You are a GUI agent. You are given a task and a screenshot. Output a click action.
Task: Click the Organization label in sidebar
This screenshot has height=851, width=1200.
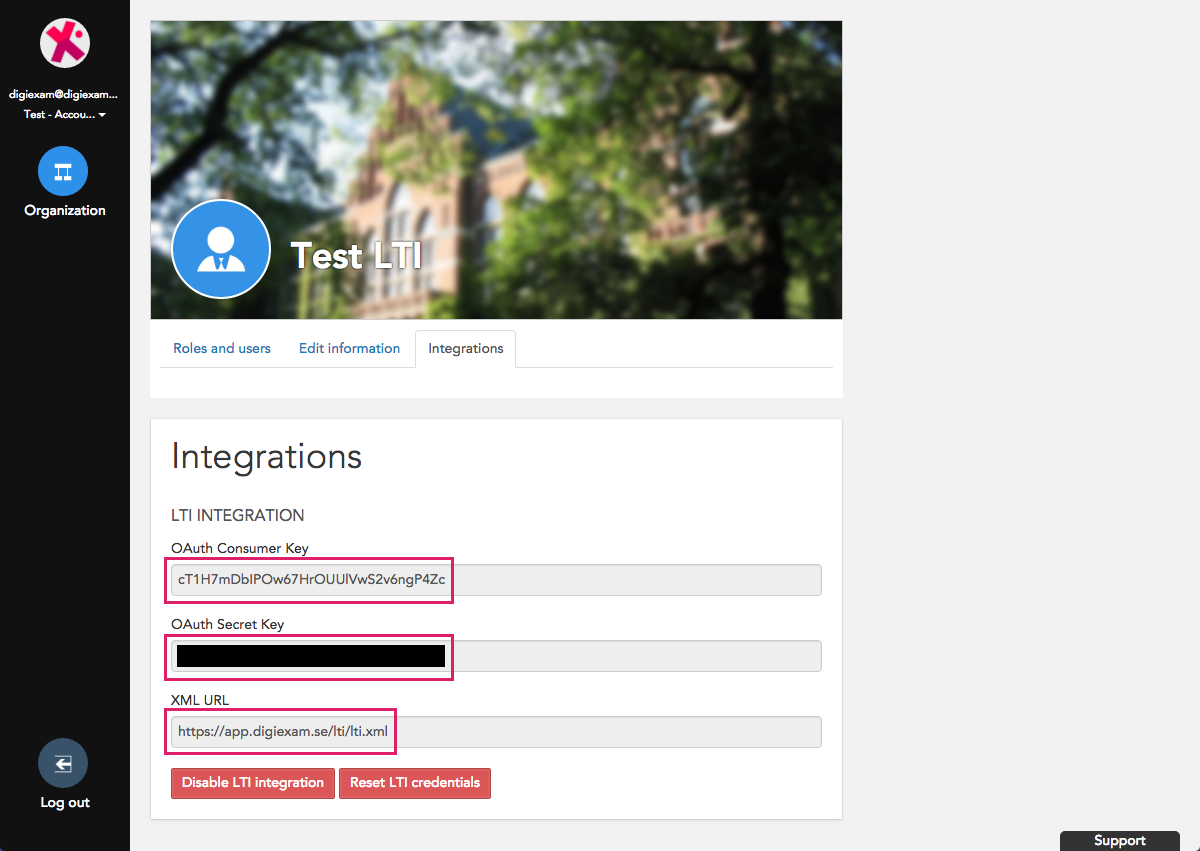click(x=65, y=211)
